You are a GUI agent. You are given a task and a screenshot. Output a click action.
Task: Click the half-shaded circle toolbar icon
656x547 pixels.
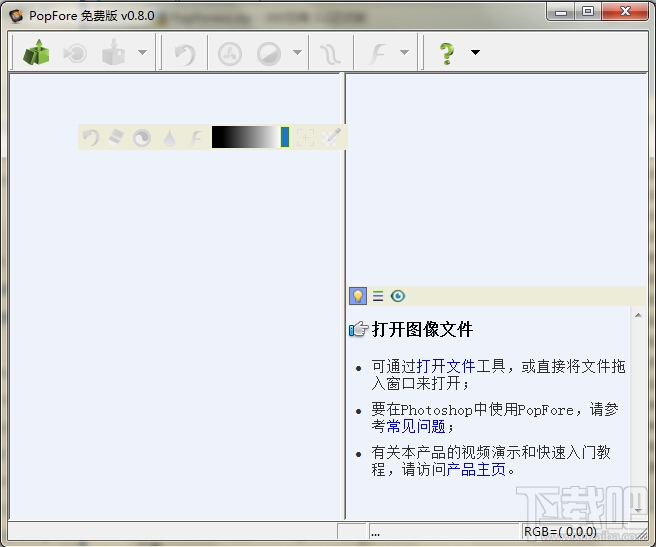(269, 54)
